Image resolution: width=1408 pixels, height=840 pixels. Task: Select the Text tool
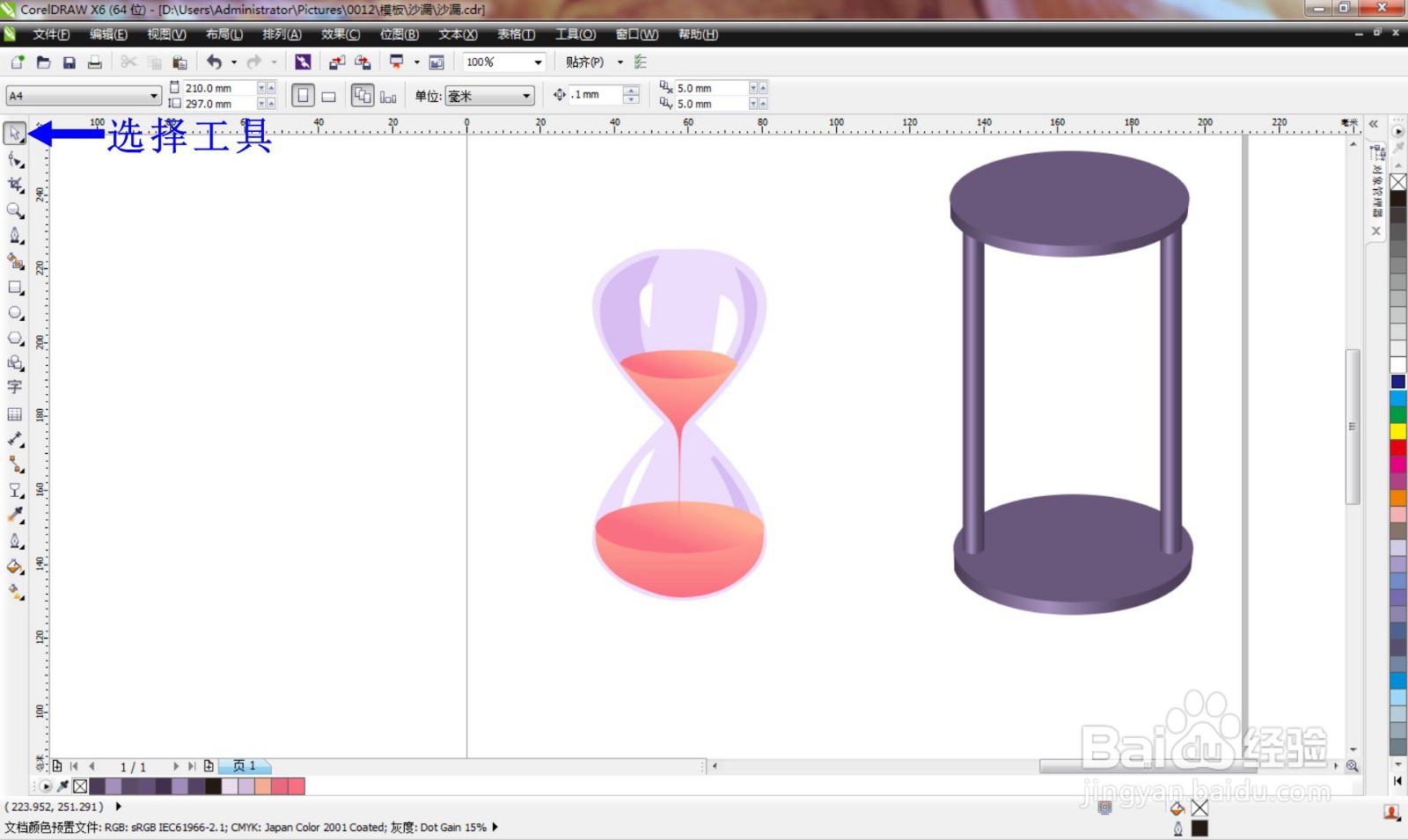pos(14,387)
